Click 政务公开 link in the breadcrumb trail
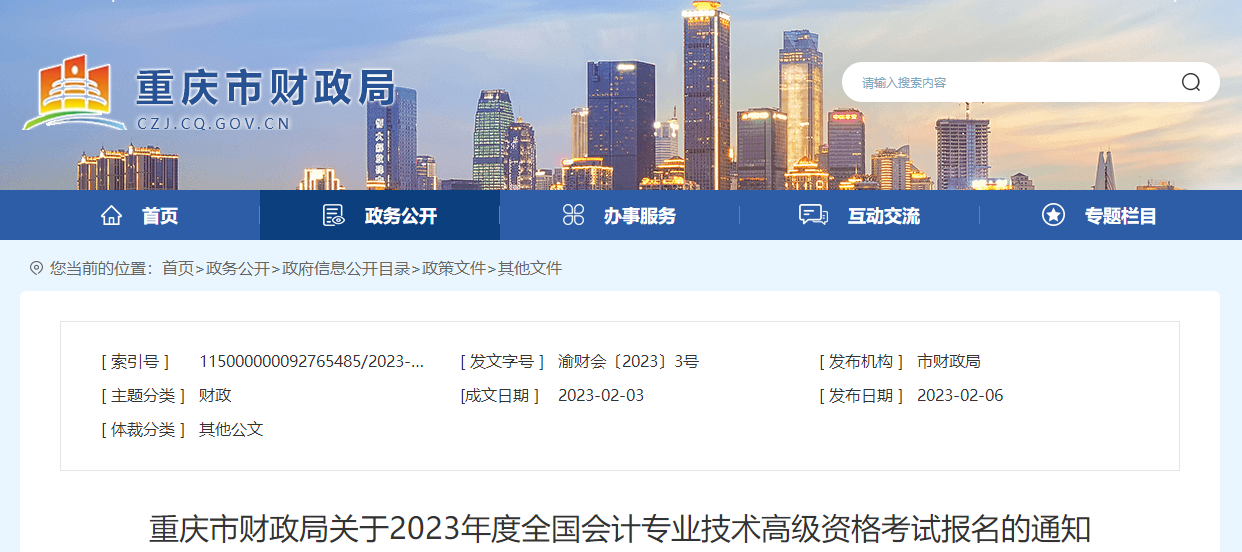1242x552 pixels. (238, 268)
